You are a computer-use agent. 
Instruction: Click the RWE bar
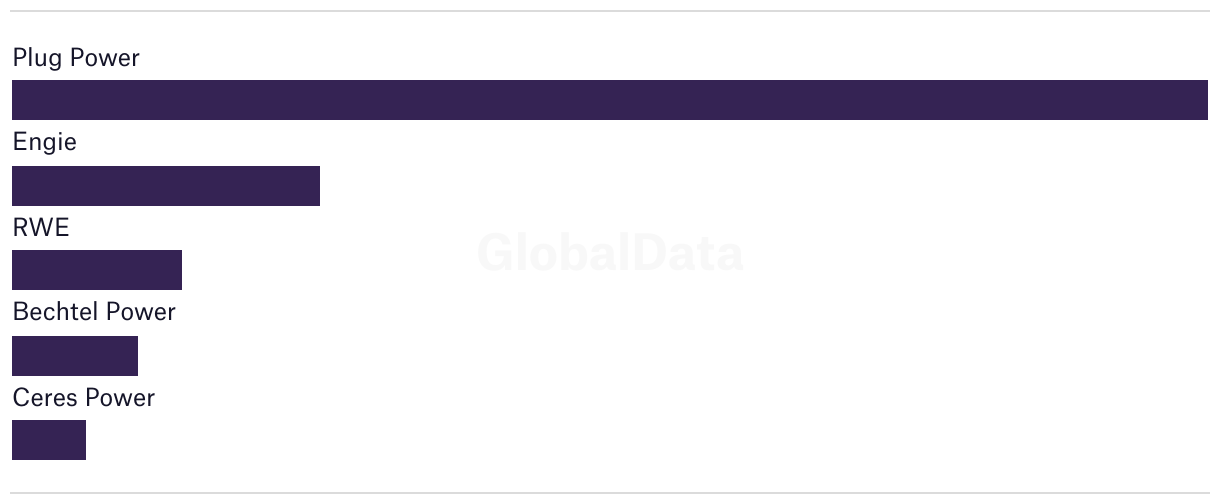97,270
